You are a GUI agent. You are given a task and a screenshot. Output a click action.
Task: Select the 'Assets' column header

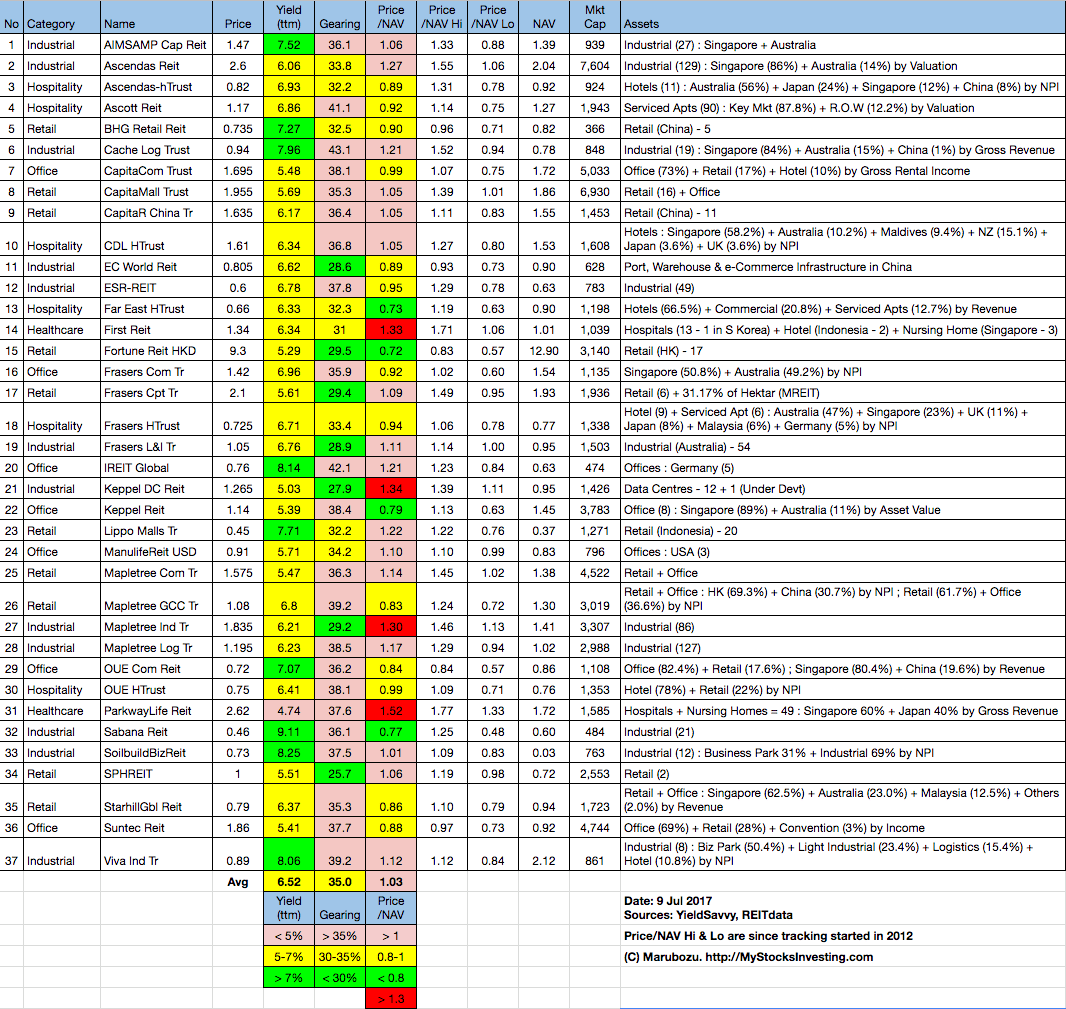pyautogui.click(x=843, y=17)
